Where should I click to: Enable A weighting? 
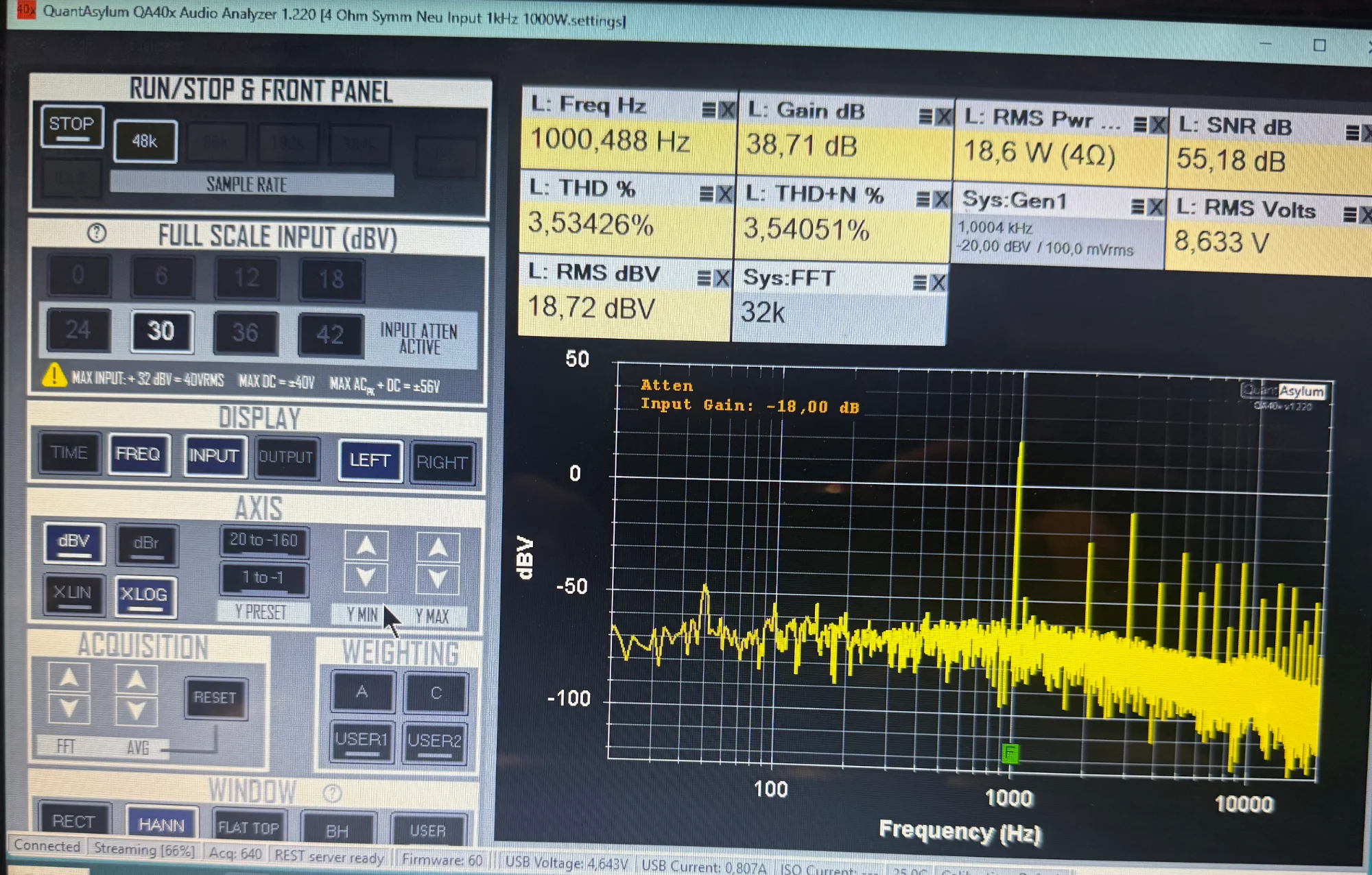click(x=363, y=693)
